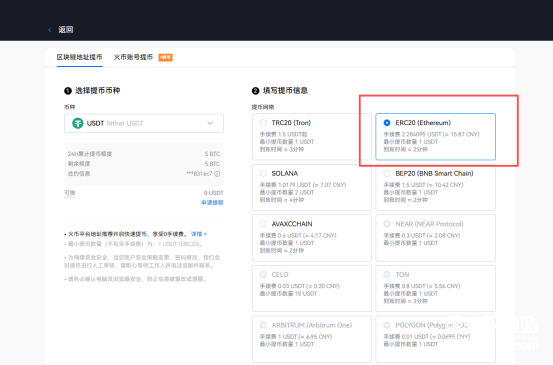Switch to 火币账号提币 tab
The height and width of the screenshot is (365, 553).
click(x=133, y=57)
